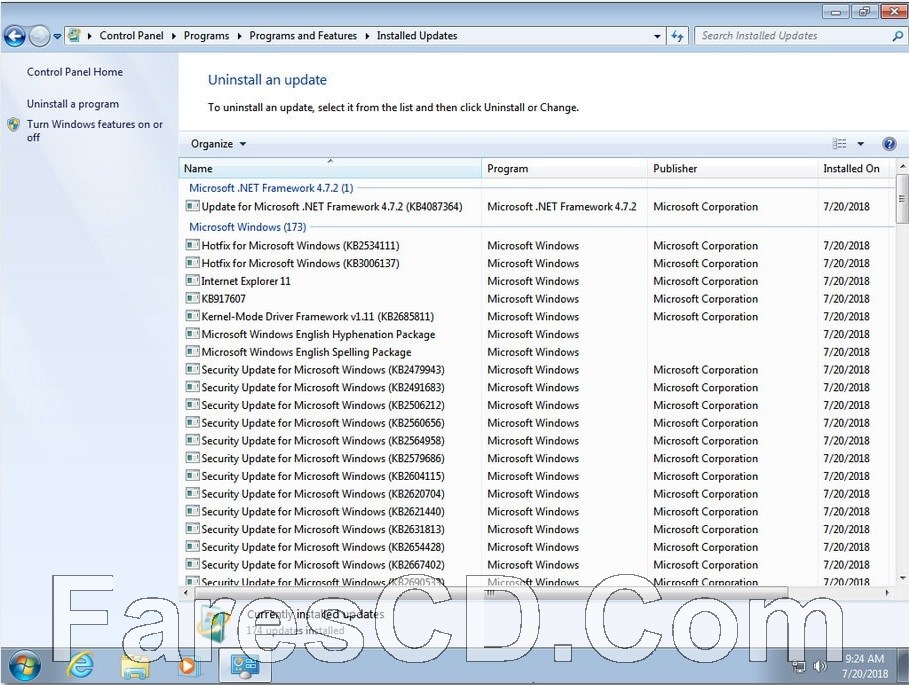Open the Organize menu
Viewport: 909px width, 685px height.
point(218,144)
